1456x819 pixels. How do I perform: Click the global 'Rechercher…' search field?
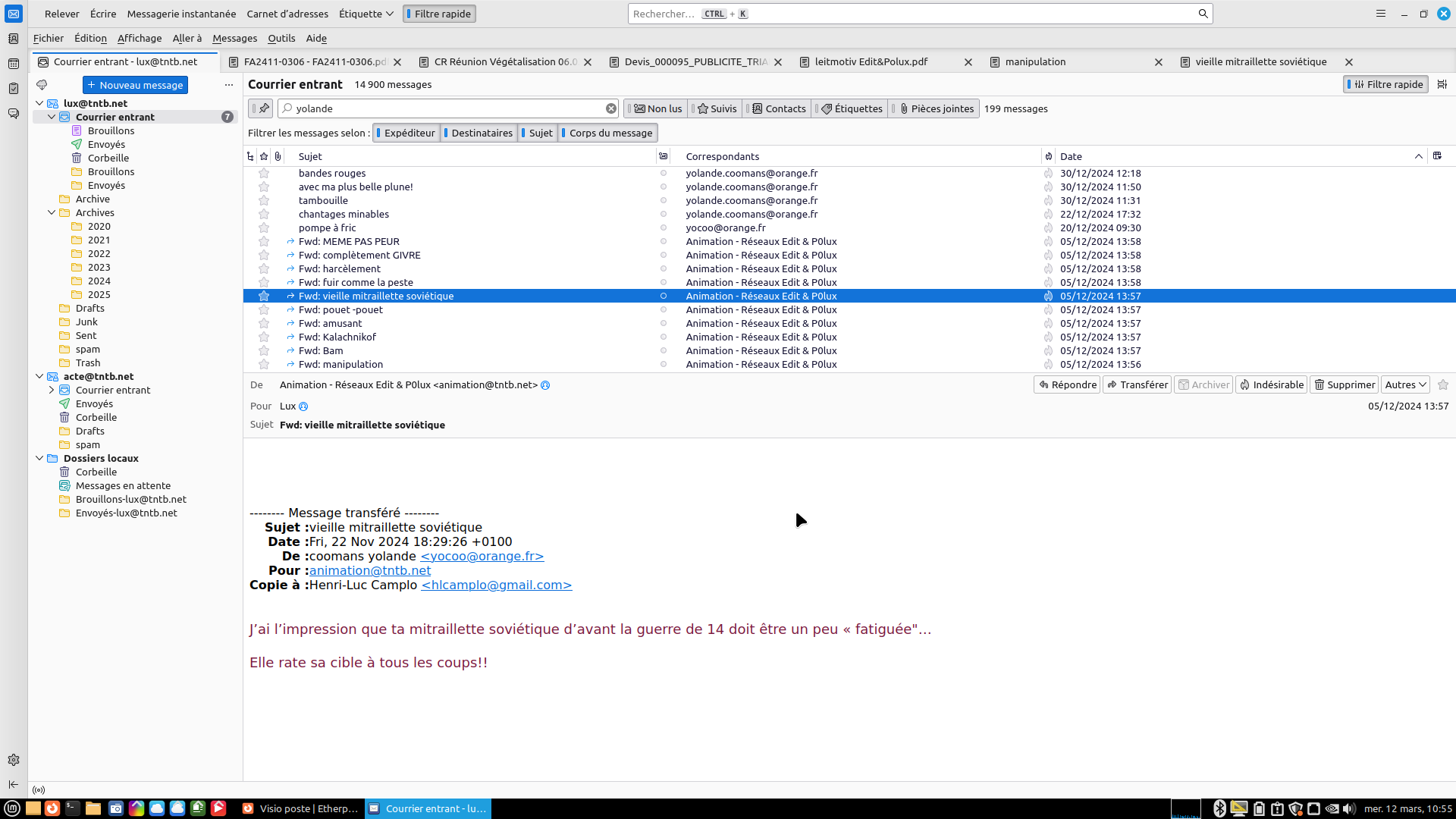coord(910,14)
